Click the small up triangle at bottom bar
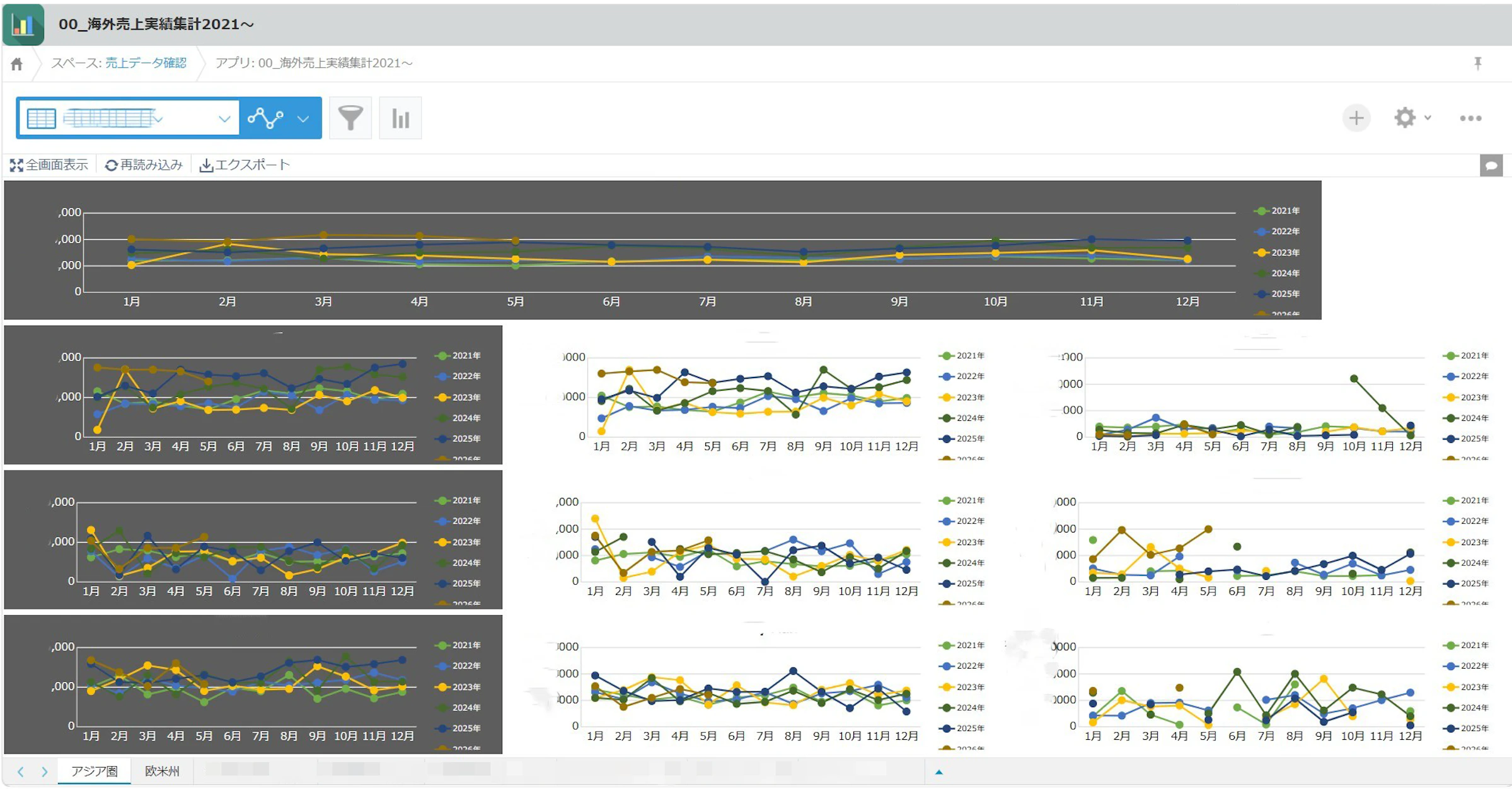The height and width of the screenshot is (789, 1512). coord(938,772)
